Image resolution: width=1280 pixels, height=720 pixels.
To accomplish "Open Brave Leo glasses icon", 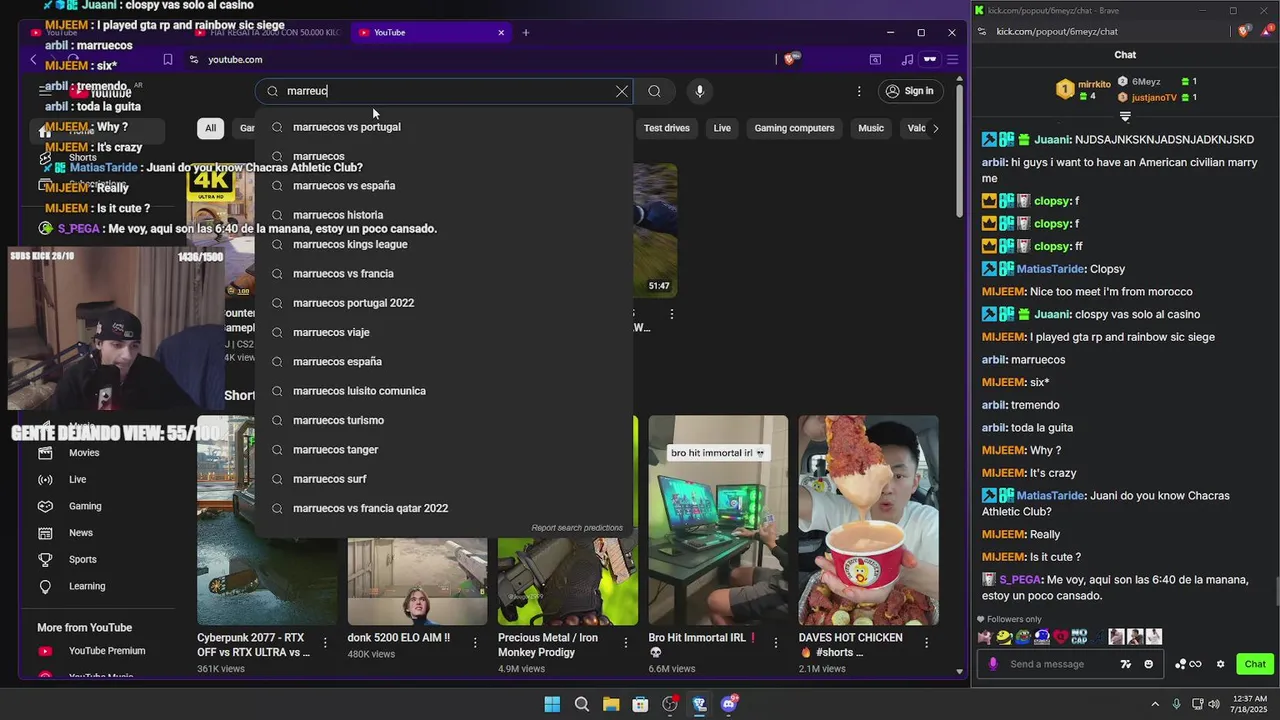I will (929, 59).
